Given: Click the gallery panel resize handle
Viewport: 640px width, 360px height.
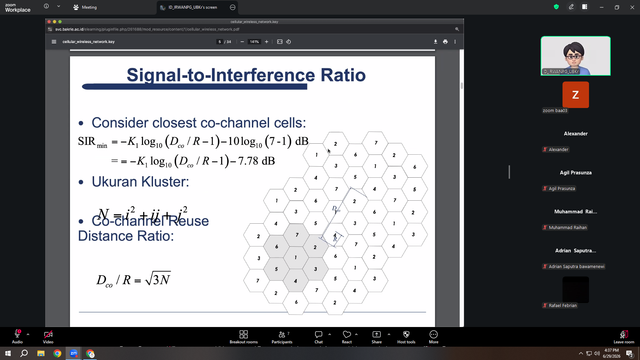Looking at the screenshot, I should [509, 172].
